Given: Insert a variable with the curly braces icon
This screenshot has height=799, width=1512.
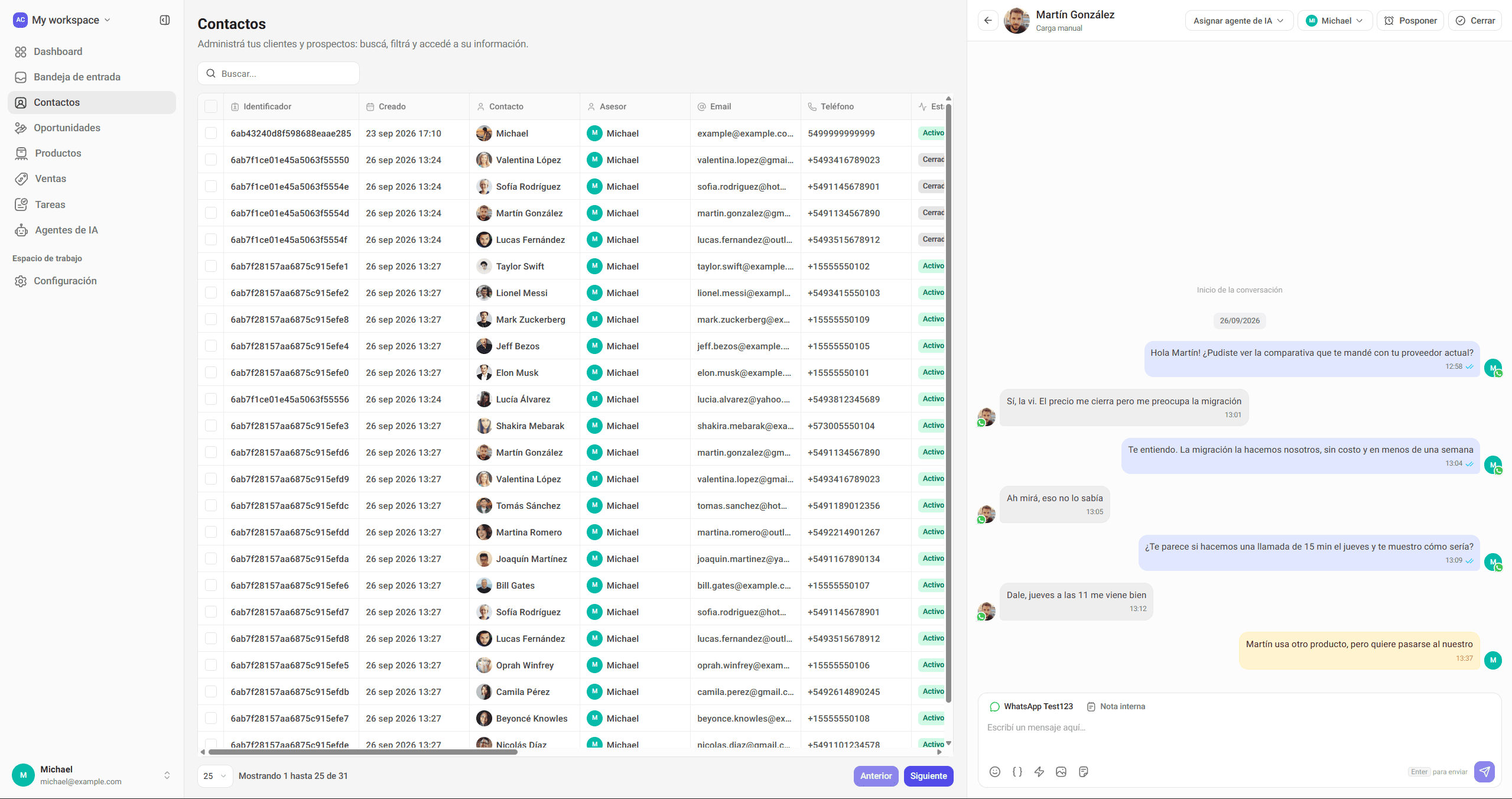Looking at the screenshot, I should (x=1017, y=772).
